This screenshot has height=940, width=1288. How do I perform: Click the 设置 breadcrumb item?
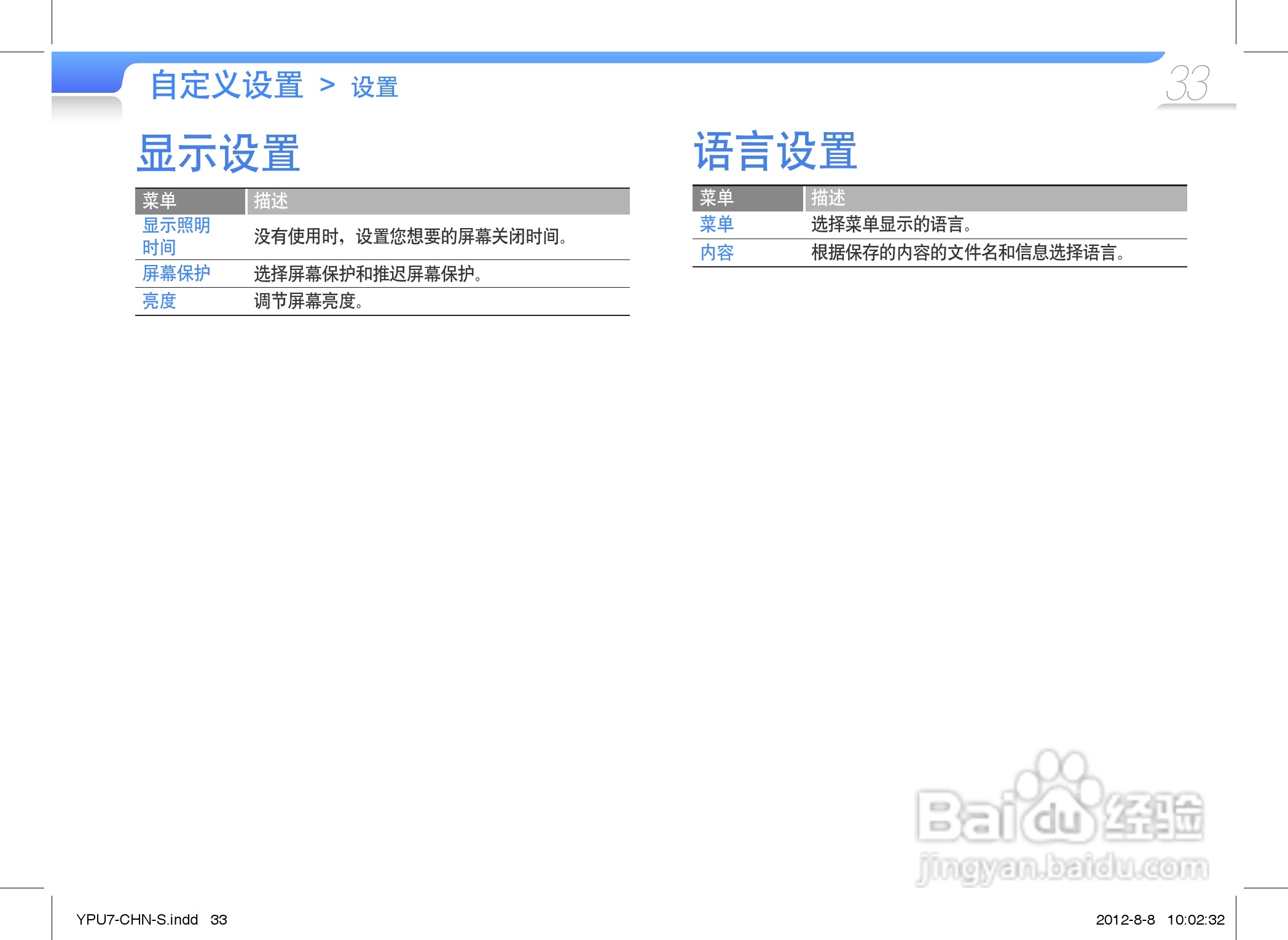pos(374,87)
